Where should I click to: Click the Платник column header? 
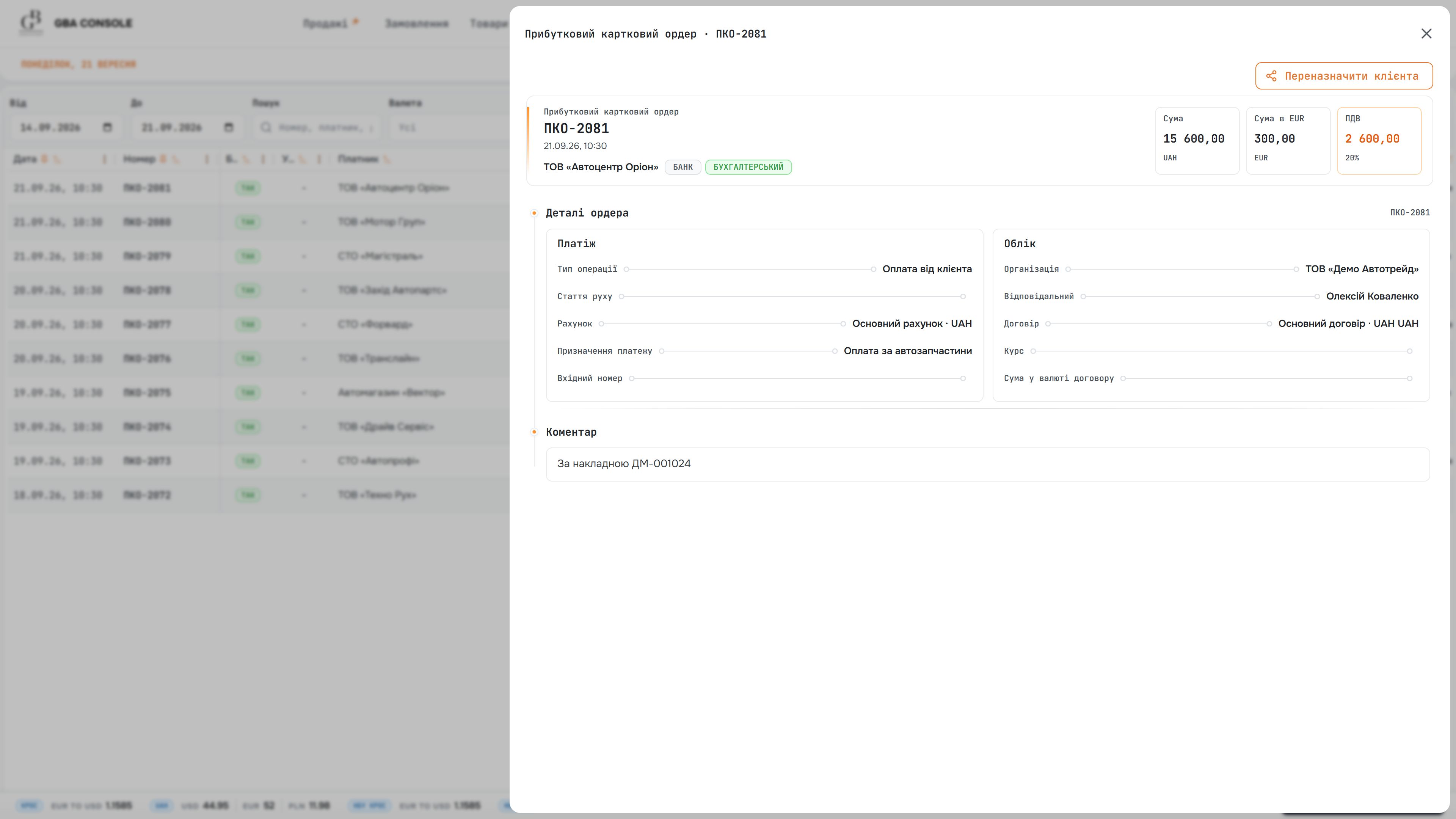coord(358,159)
